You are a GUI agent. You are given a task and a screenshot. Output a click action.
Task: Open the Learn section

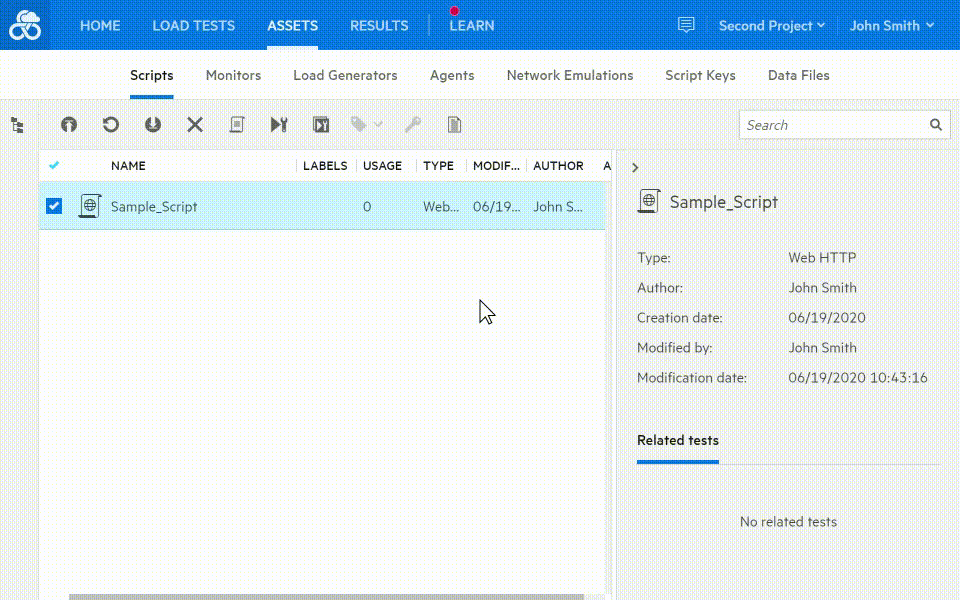tap(471, 26)
